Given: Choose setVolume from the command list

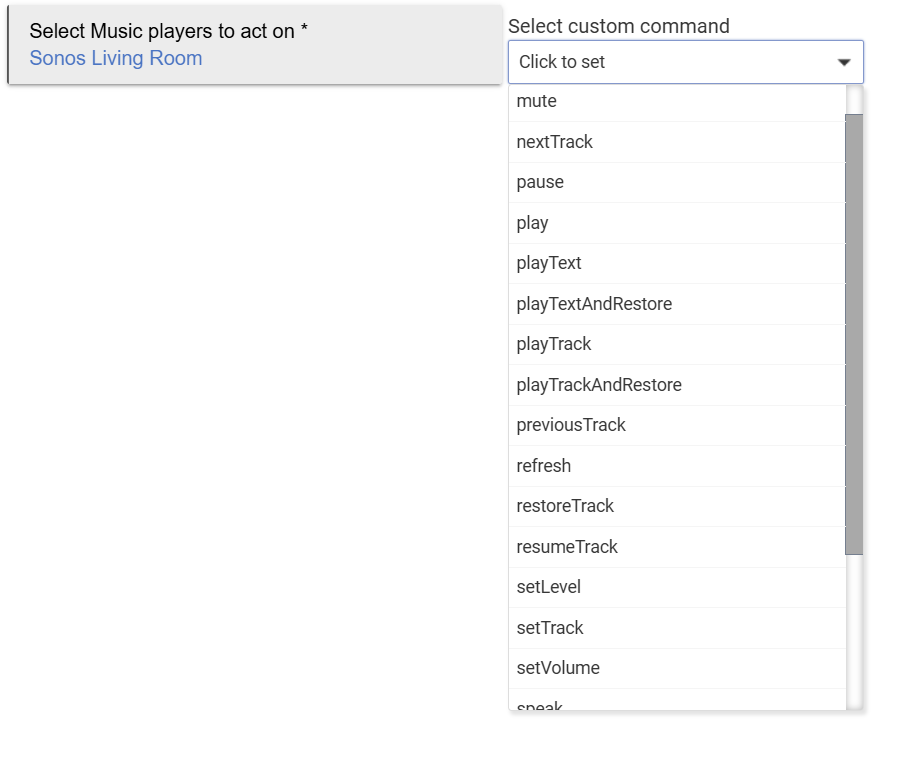Looking at the screenshot, I should point(558,668).
